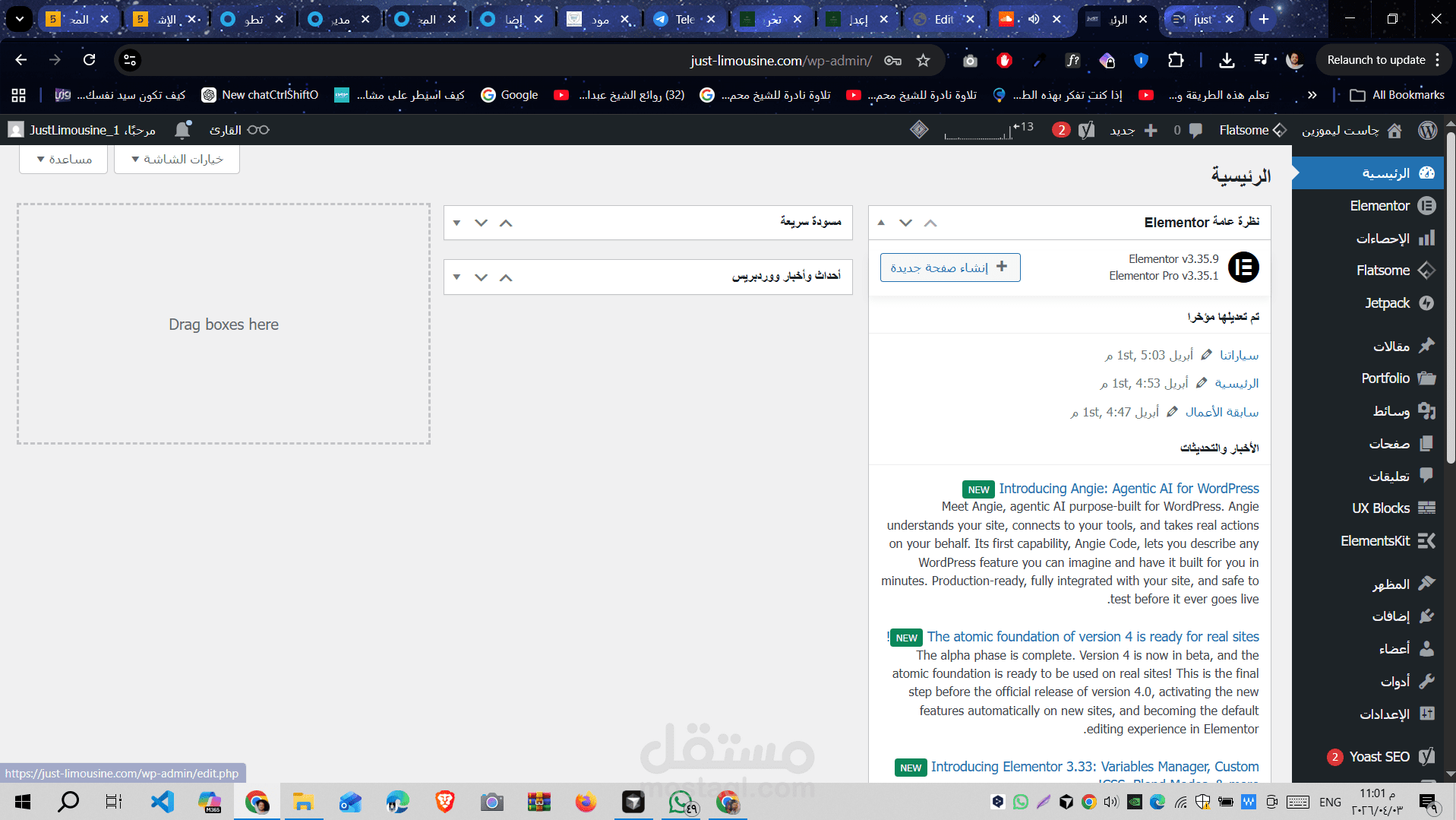Bookmark this page with star icon
Screen dimensions: 1456x820
click(923, 60)
